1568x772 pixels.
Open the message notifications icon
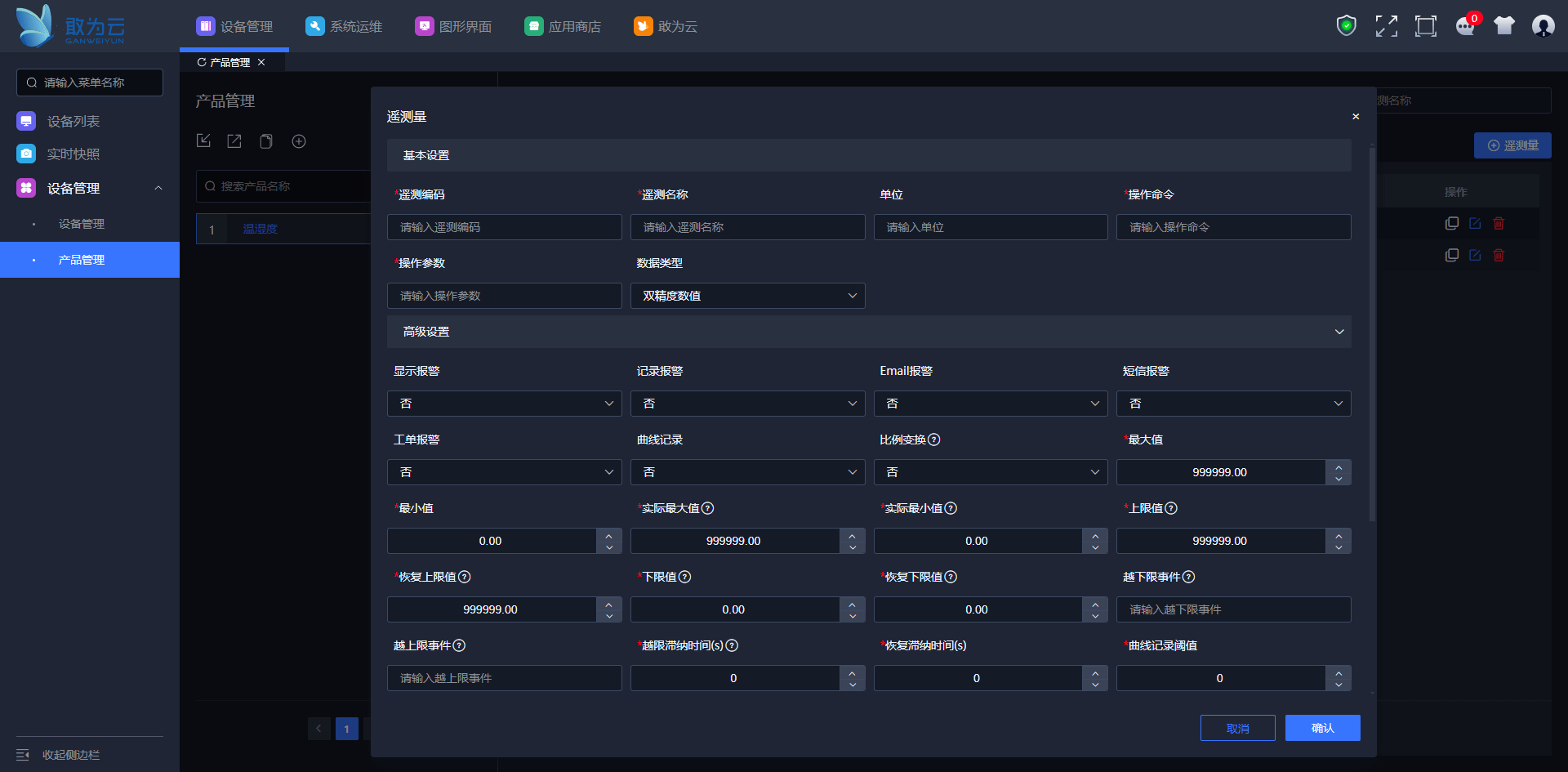pyautogui.click(x=1465, y=26)
